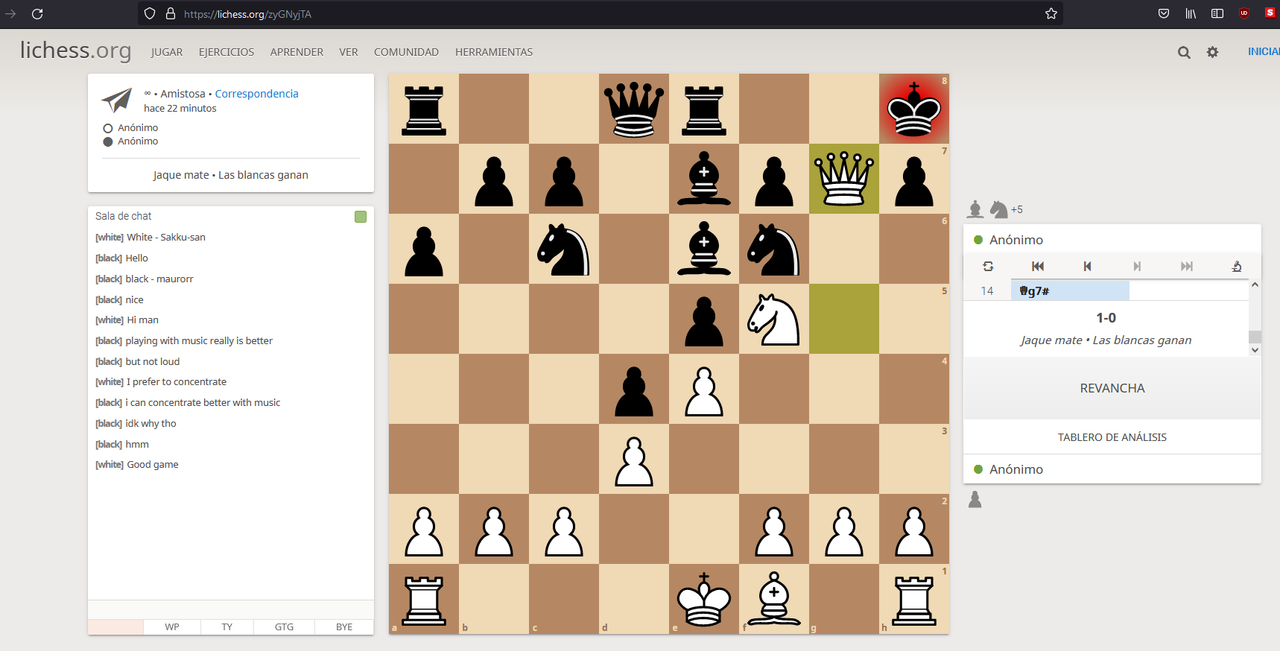This screenshot has width=1280, height=651.
Task: Open uBlock Origin extension
Action: 1244,14
